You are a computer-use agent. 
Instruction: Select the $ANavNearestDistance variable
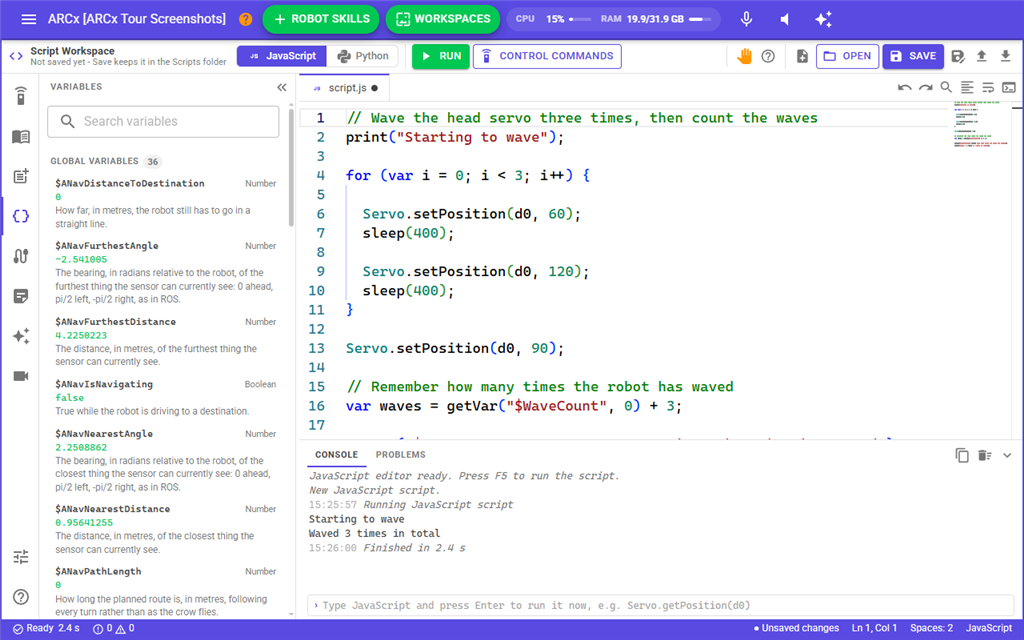pos(166,529)
